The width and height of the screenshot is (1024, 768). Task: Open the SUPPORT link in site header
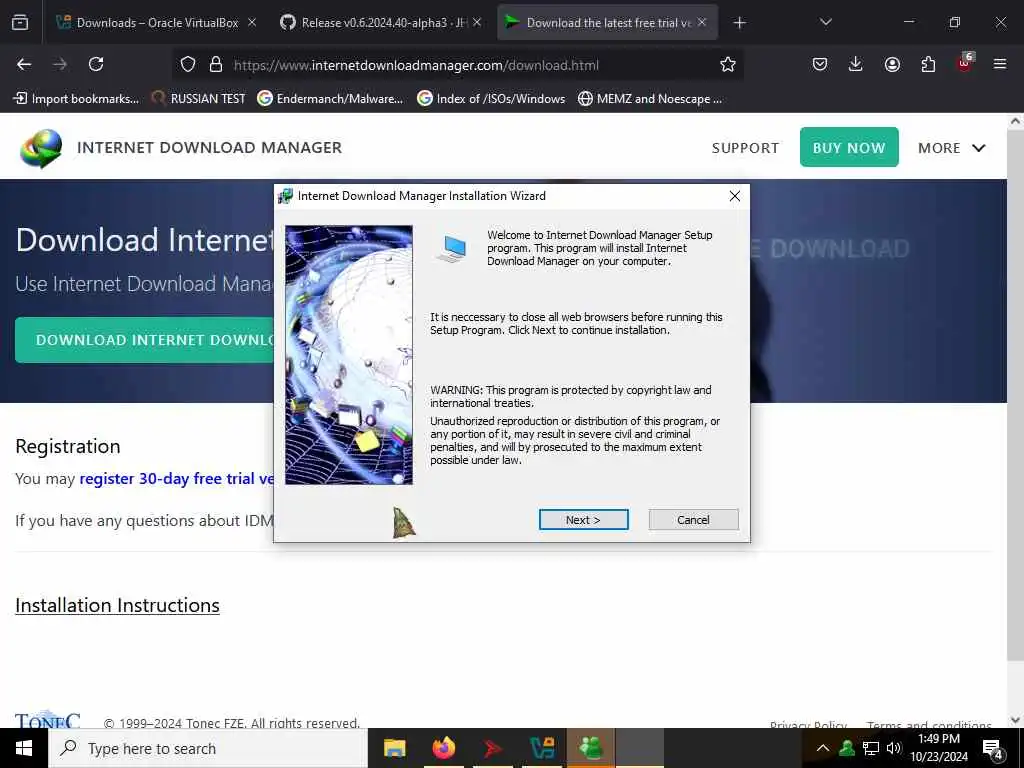tap(745, 148)
